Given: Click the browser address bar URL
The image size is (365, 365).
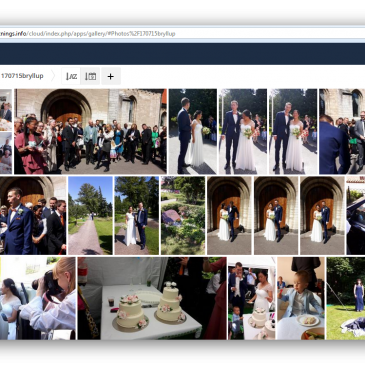Looking at the screenshot, I should click(x=88, y=34).
